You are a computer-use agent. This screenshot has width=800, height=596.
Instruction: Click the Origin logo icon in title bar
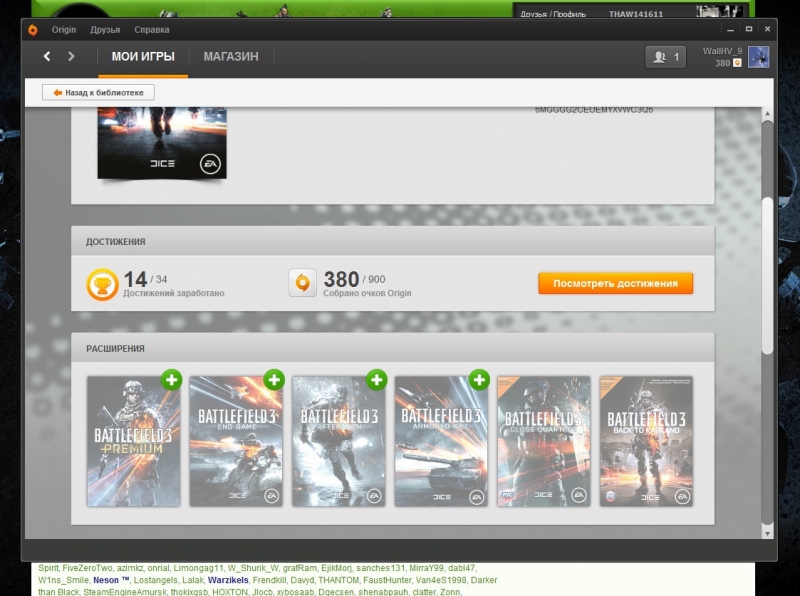33,30
